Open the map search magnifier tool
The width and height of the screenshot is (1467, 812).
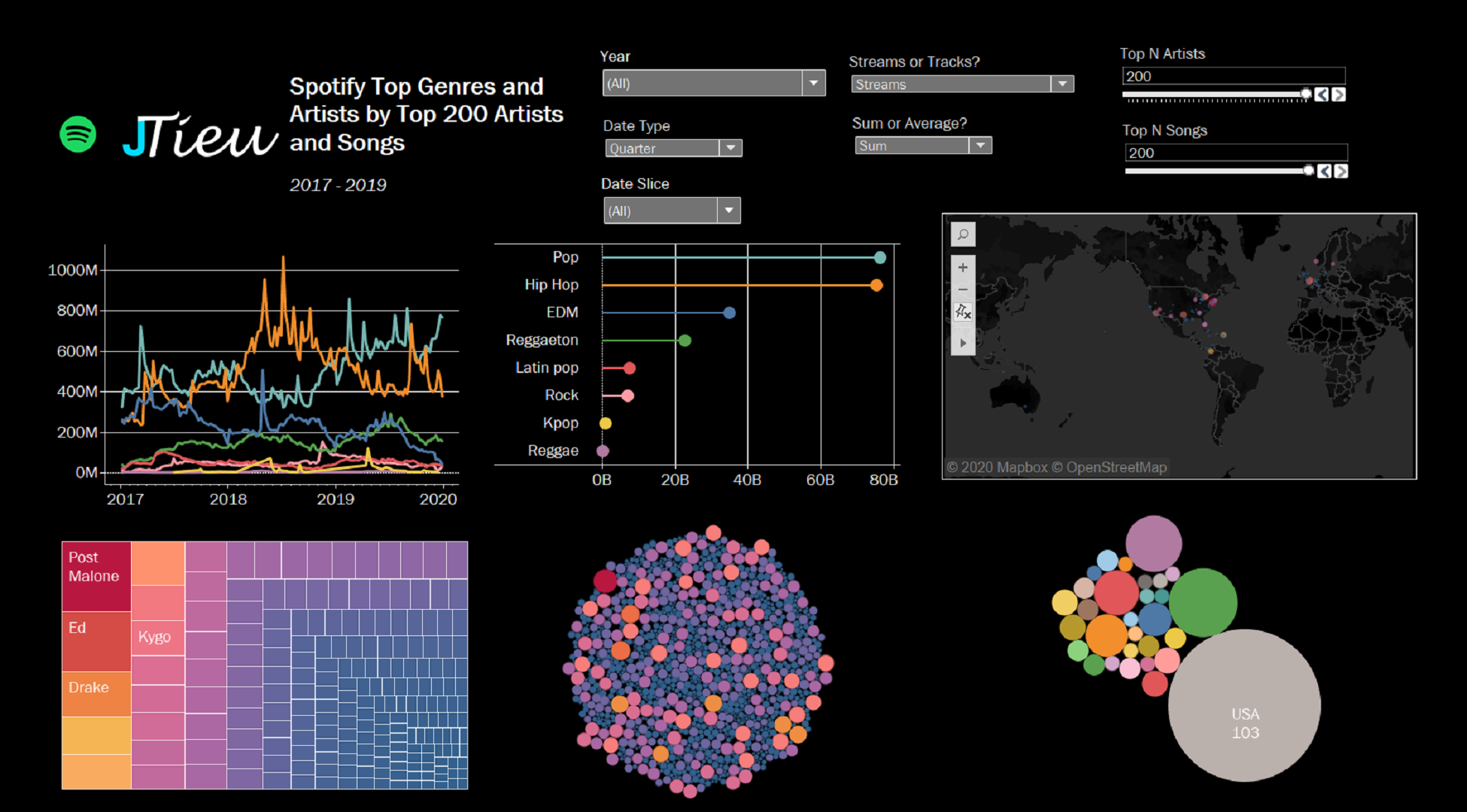[x=963, y=235]
